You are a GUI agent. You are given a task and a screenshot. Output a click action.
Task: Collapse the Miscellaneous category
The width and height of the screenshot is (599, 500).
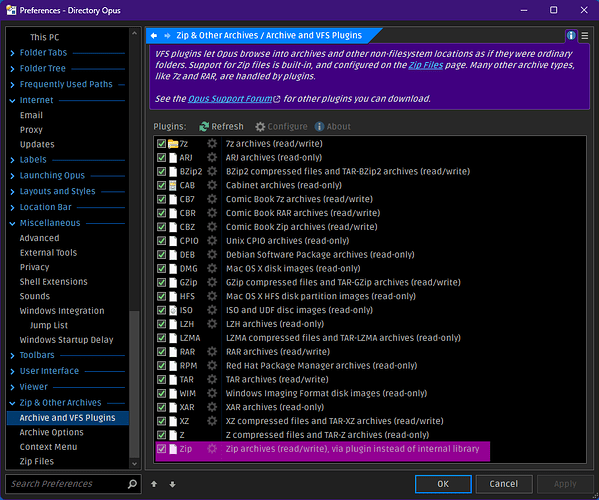pos(13,223)
